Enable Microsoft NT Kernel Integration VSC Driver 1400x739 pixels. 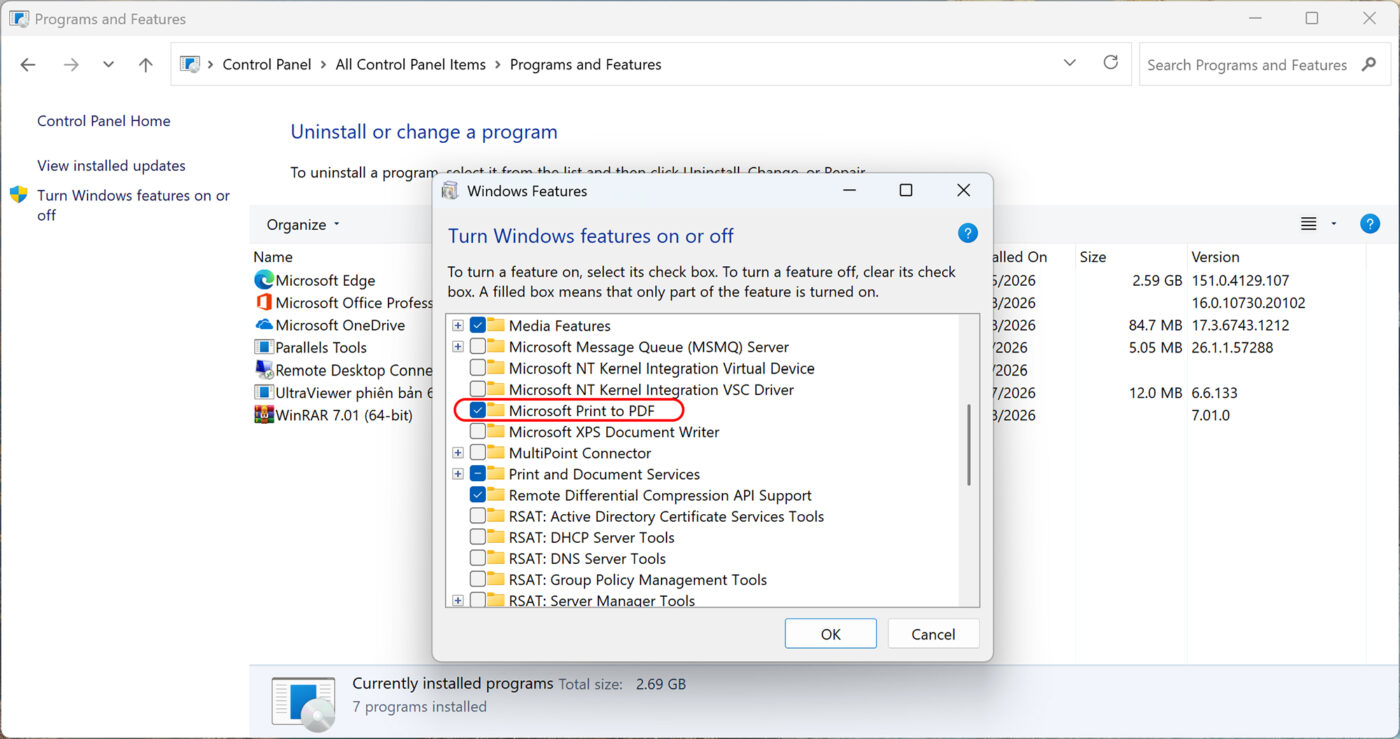coord(478,389)
